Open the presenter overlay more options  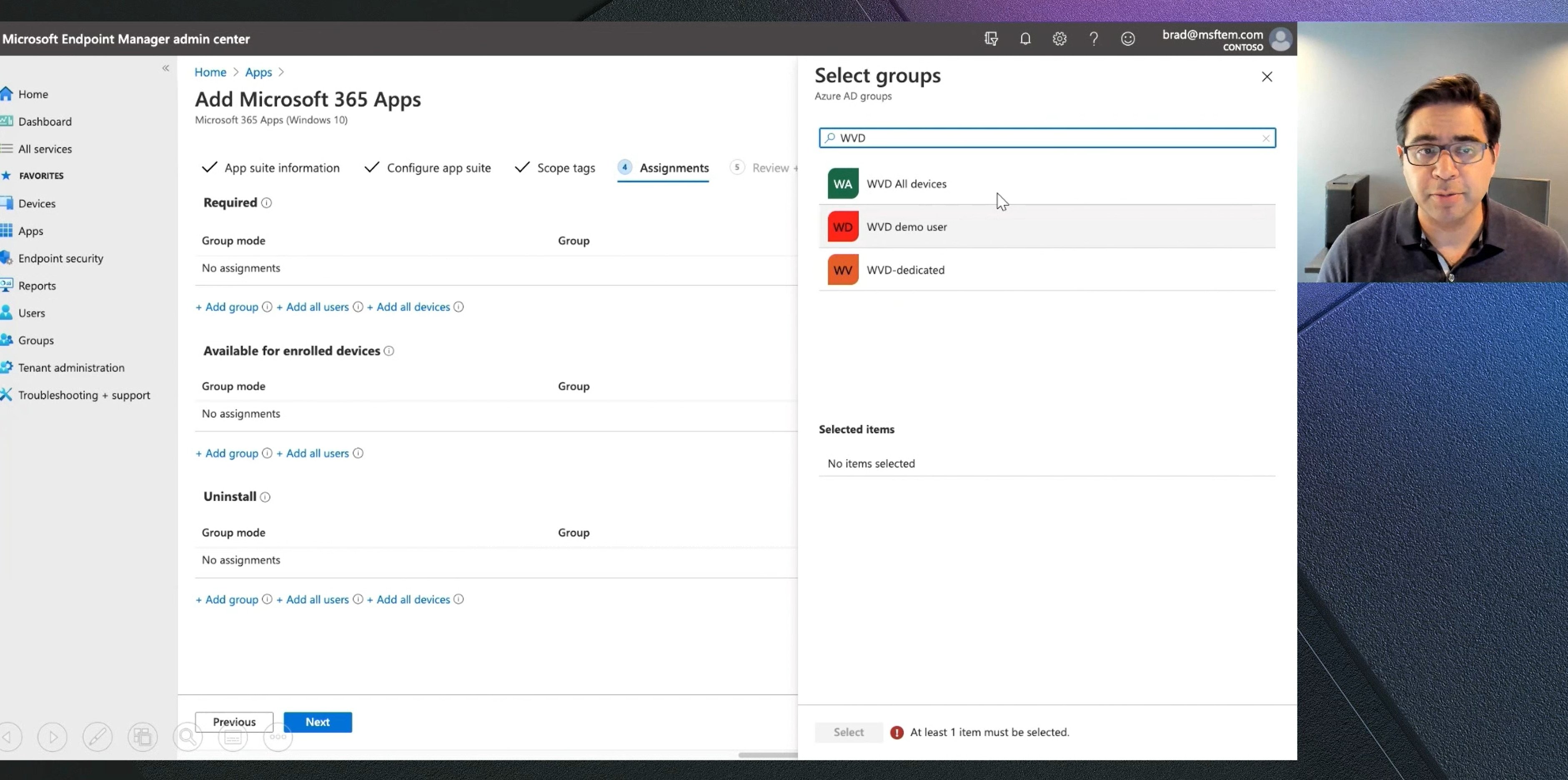pyautogui.click(x=278, y=737)
